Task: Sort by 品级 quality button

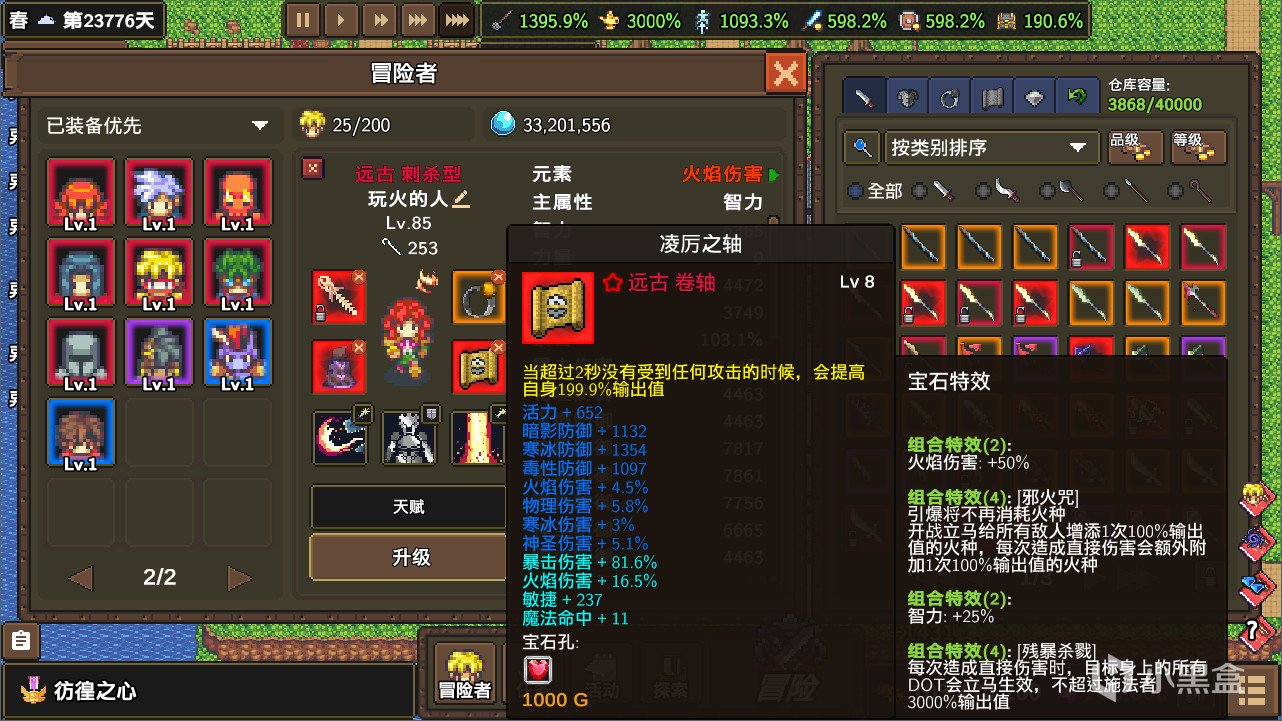Action: (x=1135, y=147)
